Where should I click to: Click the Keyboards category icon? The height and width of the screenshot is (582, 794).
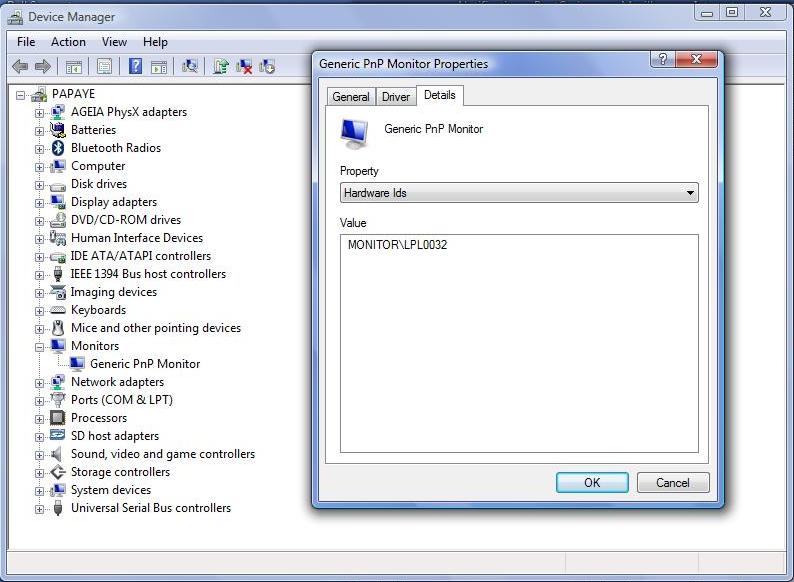point(58,310)
